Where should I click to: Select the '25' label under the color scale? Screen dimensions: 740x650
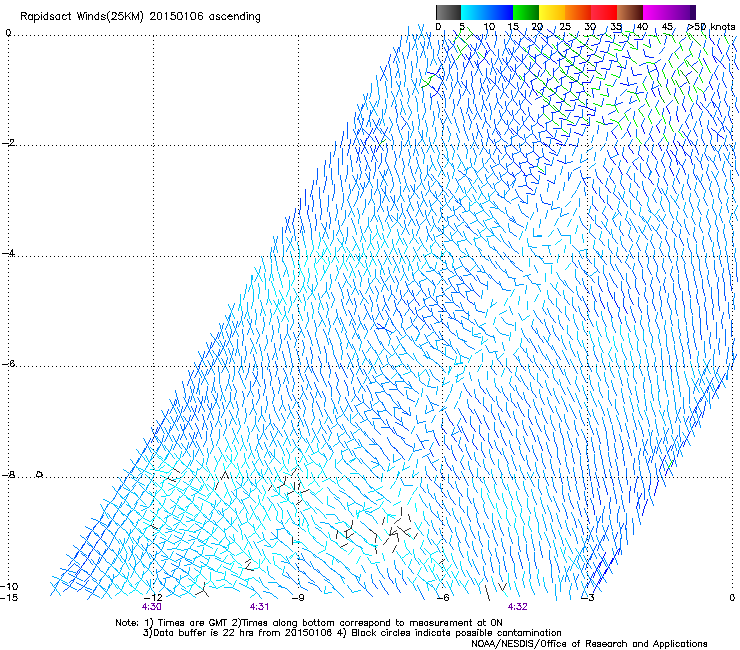coord(565,27)
